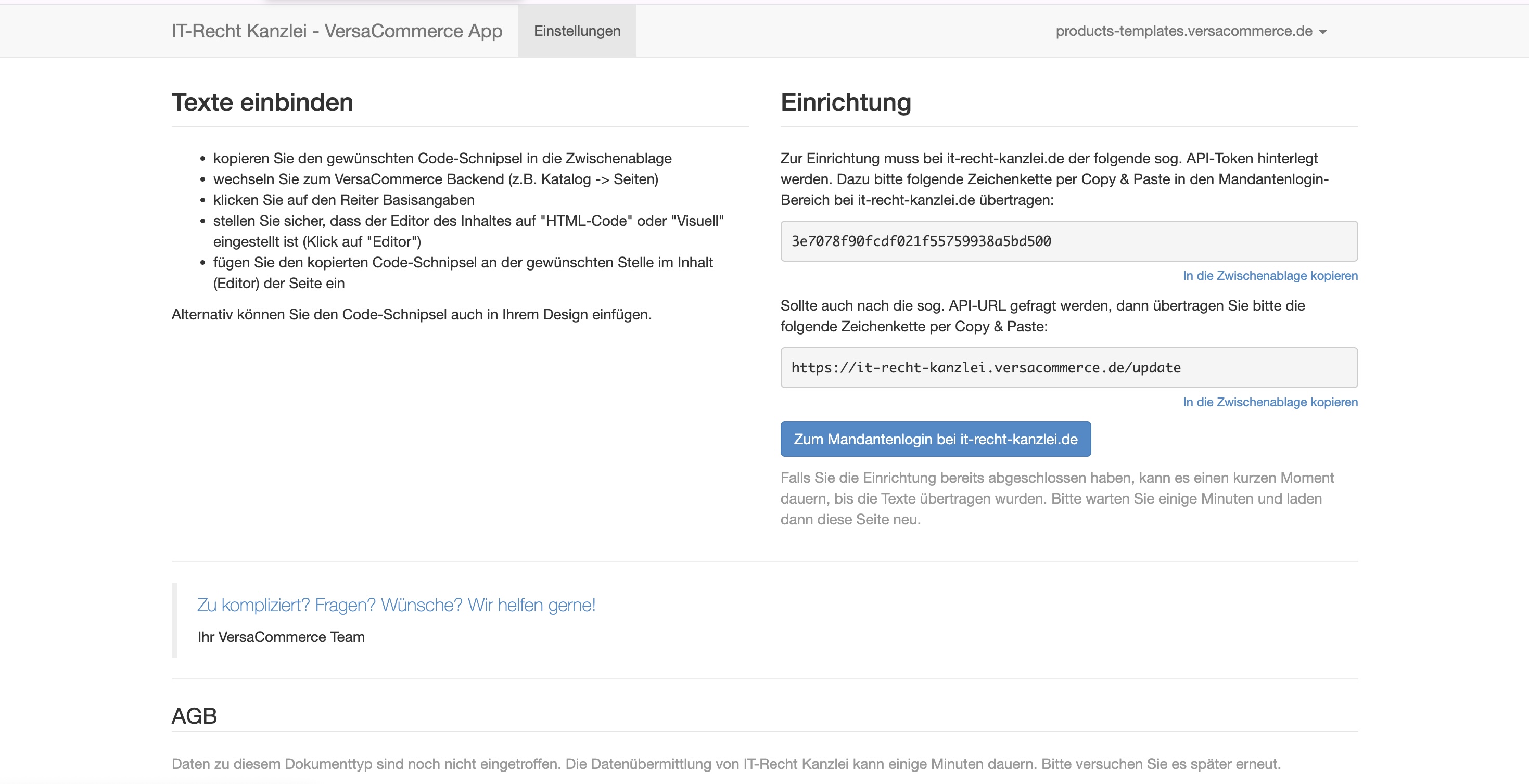Click the IT-Recht Kanzlei - VersaCommerce App brand
The height and width of the screenshot is (784, 1529).
[x=337, y=31]
